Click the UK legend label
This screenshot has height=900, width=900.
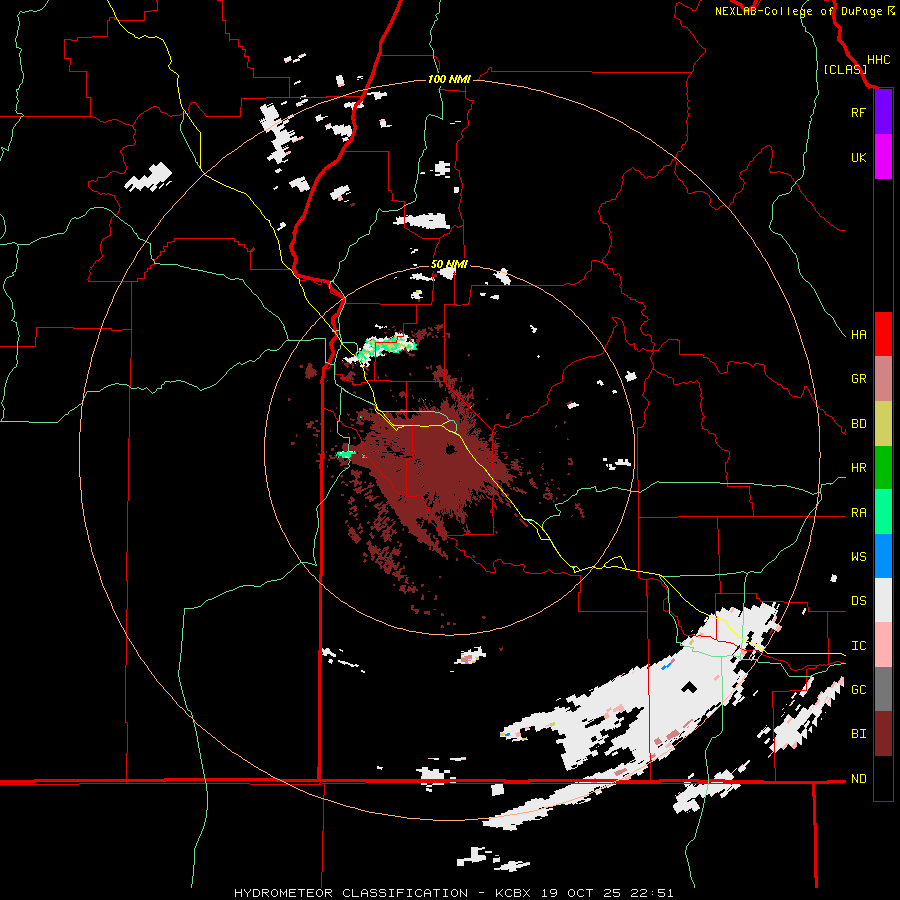tap(858, 157)
